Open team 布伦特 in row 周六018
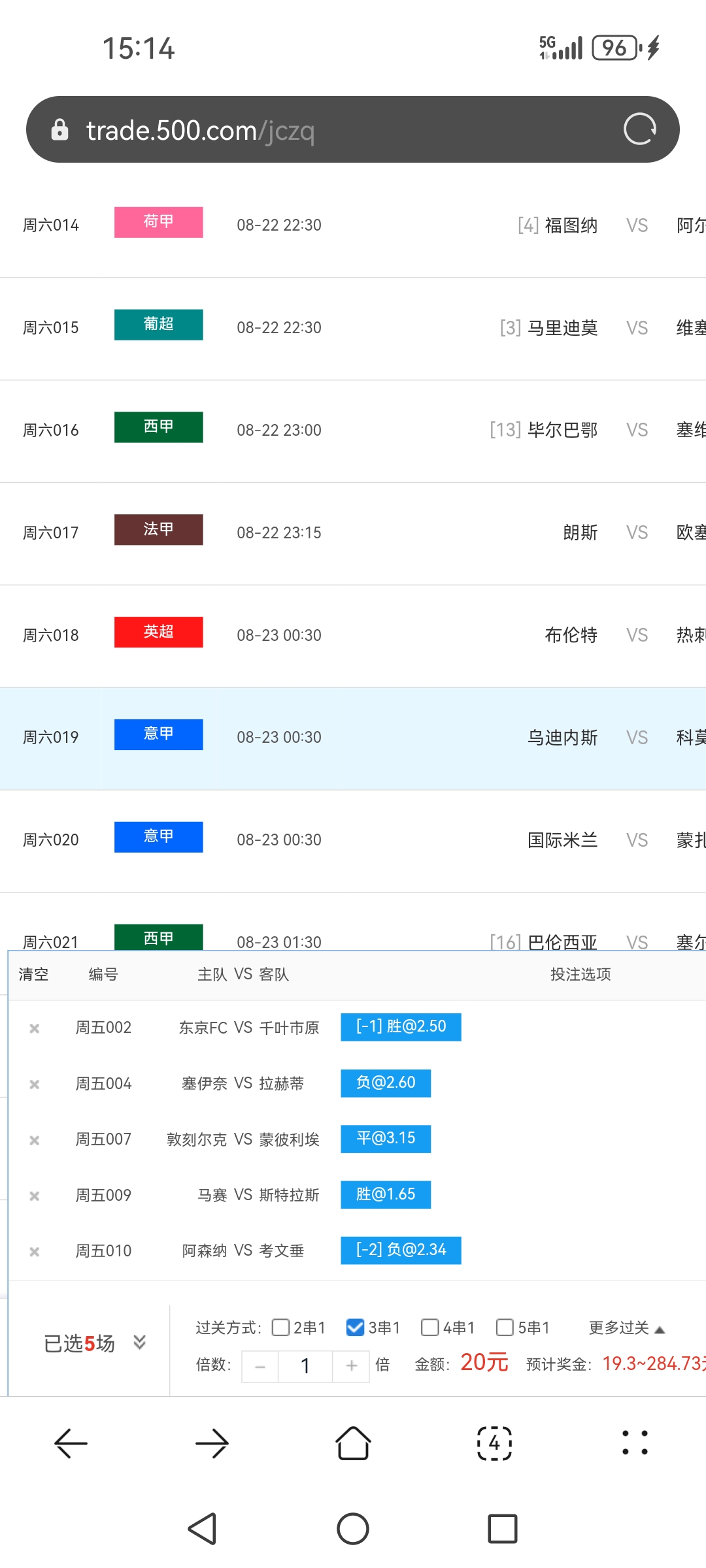Viewport: 706px width, 1568px height. (x=571, y=635)
